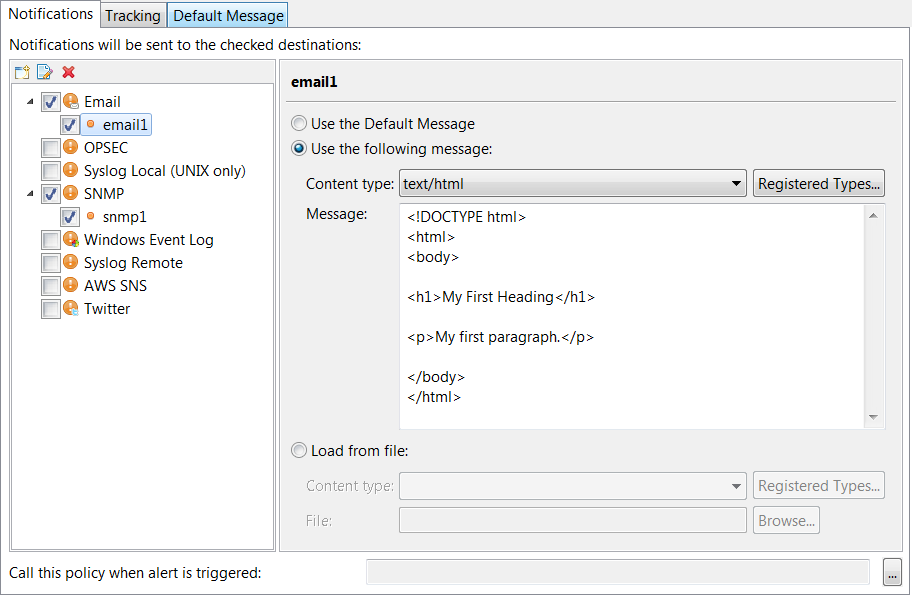The width and height of the screenshot is (912, 596).
Task: Collapse the Email tree node
Action: [x=30, y=101]
